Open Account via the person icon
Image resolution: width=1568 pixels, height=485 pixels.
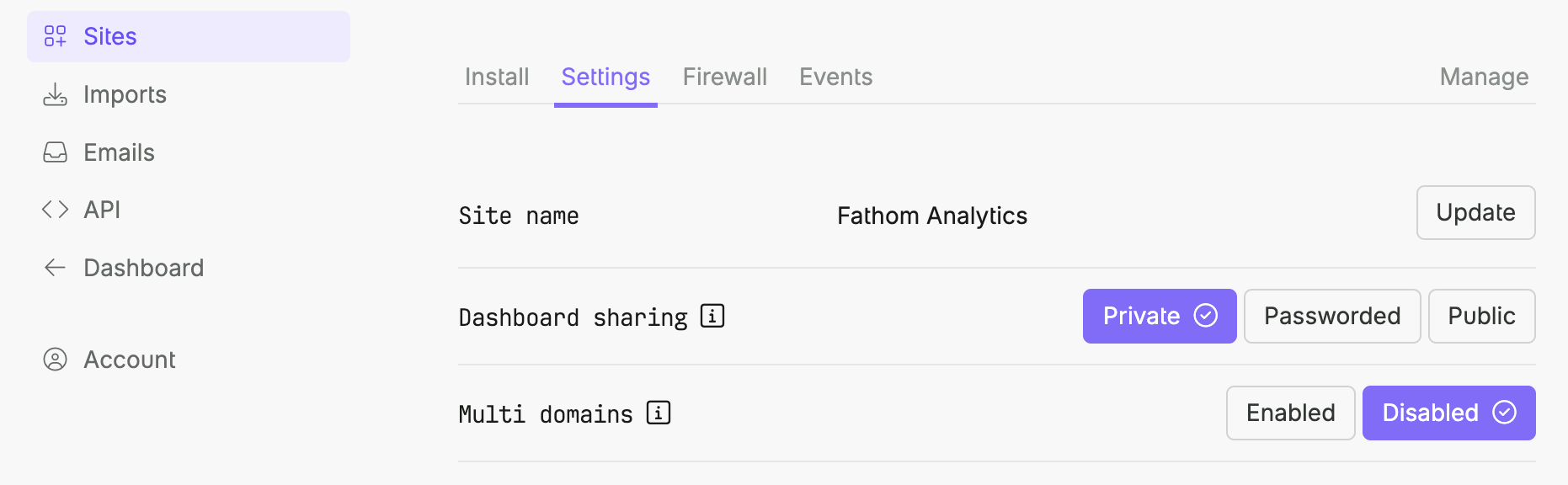pos(56,359)
